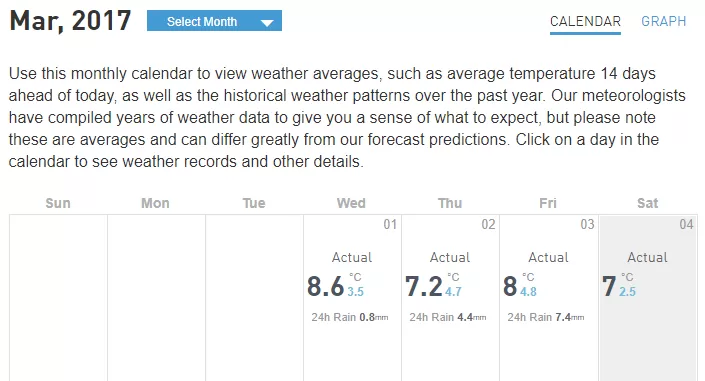
Task: Open March 01 day cell
Action: (x=352, y=298)
